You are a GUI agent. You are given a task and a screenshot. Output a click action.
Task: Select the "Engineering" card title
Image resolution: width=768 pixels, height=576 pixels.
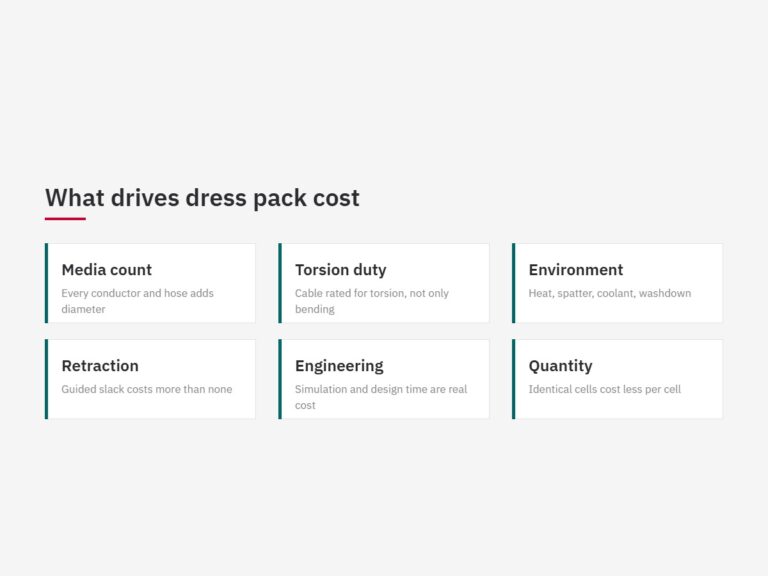(x=339, y=366)
